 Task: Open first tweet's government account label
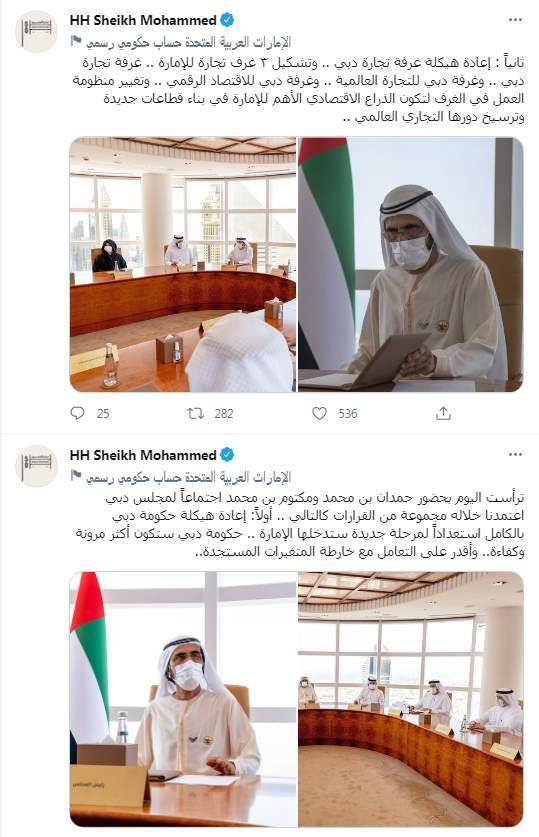tap(188, 42)
